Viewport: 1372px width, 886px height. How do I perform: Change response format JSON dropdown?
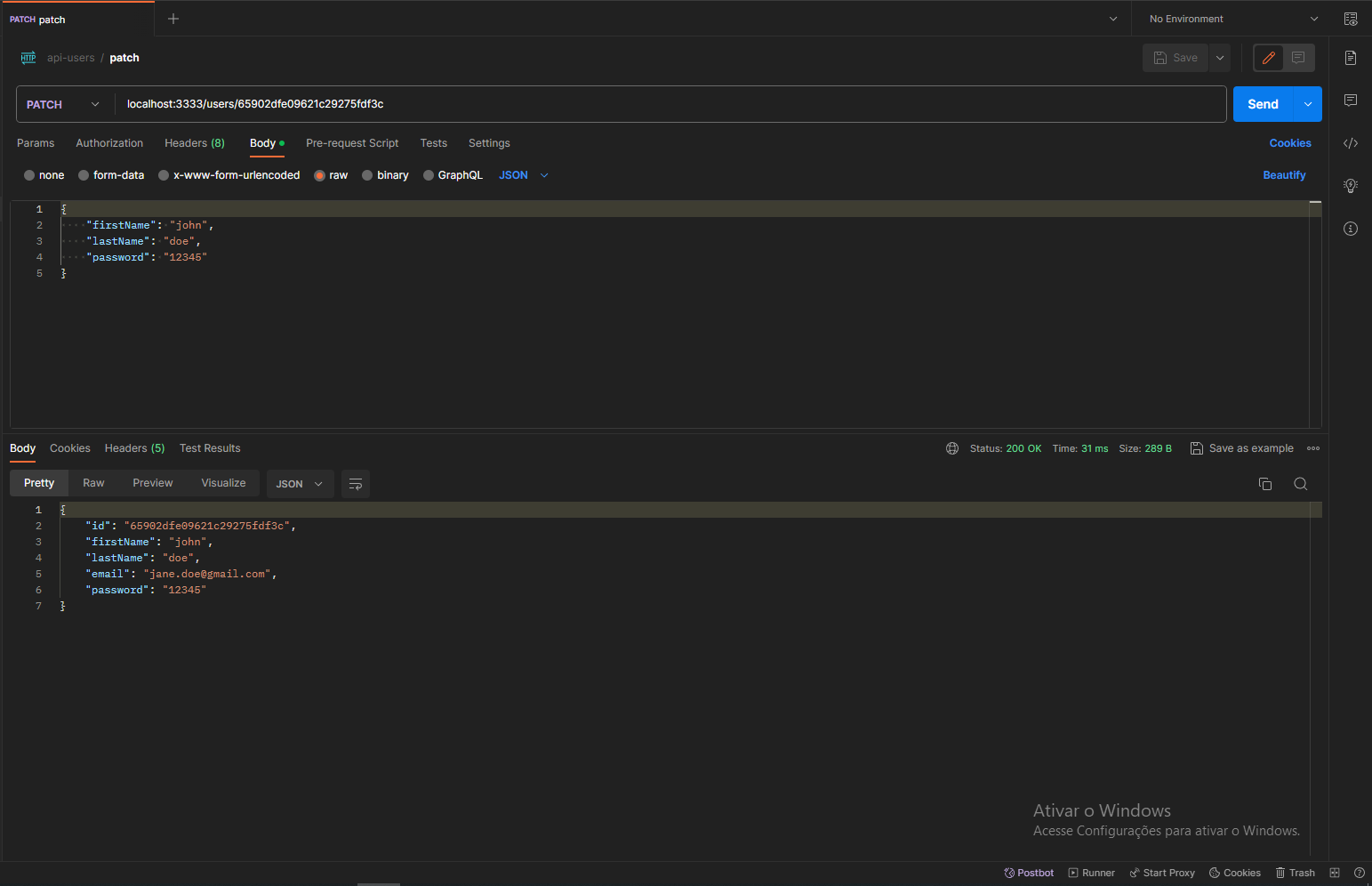(300, 484)
